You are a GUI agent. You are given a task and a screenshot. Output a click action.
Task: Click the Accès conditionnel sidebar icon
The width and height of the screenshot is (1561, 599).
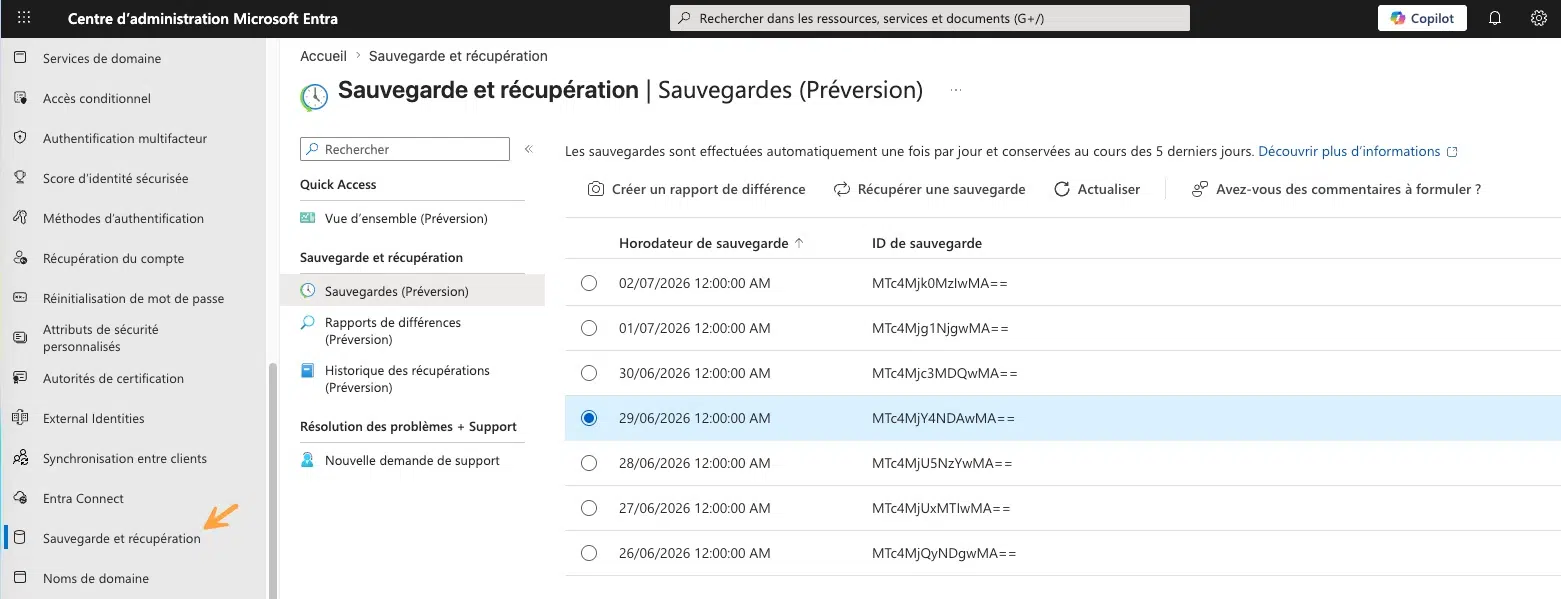click(20, 98)
